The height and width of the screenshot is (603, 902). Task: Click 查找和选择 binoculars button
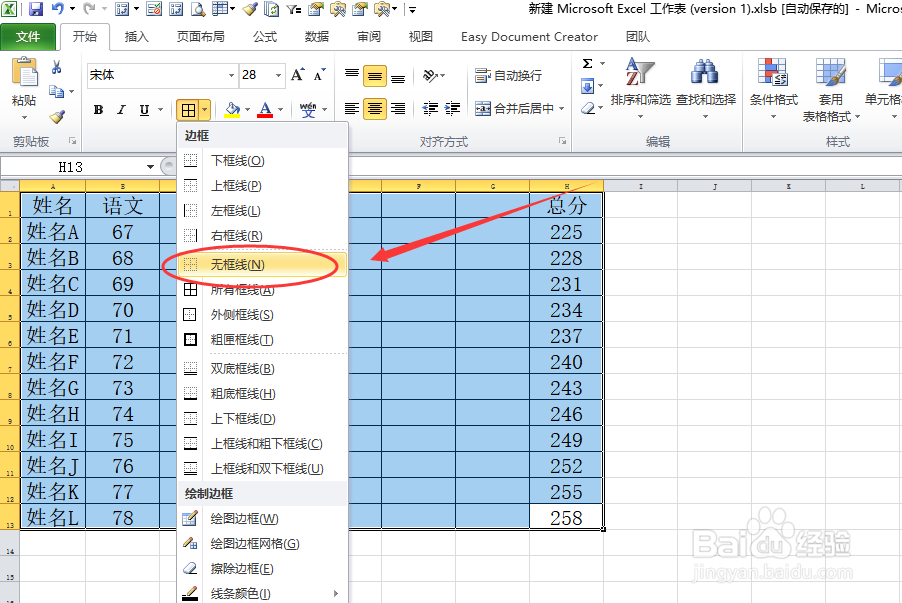click(705, 87)
